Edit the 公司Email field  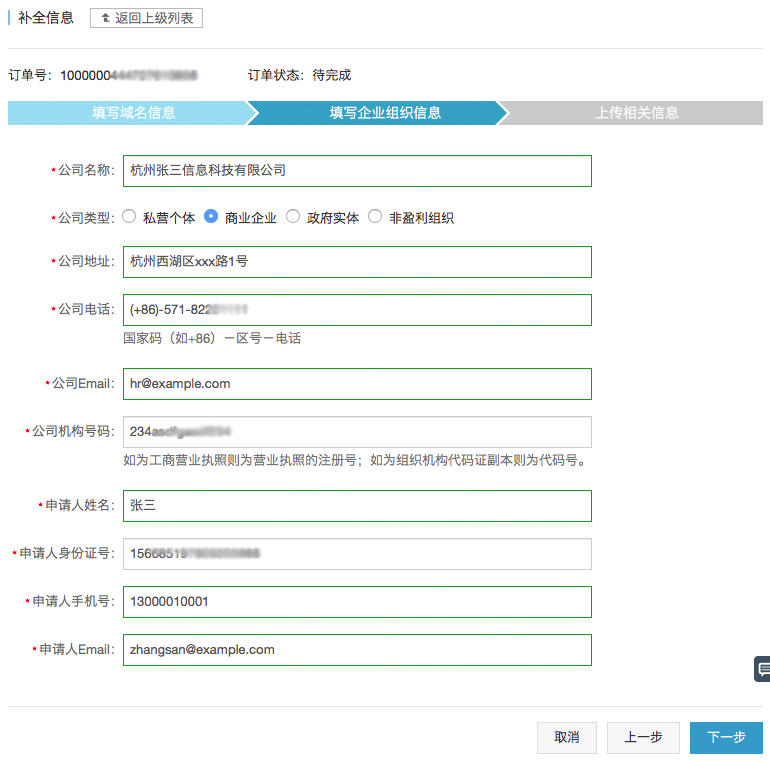click(357, 384)
